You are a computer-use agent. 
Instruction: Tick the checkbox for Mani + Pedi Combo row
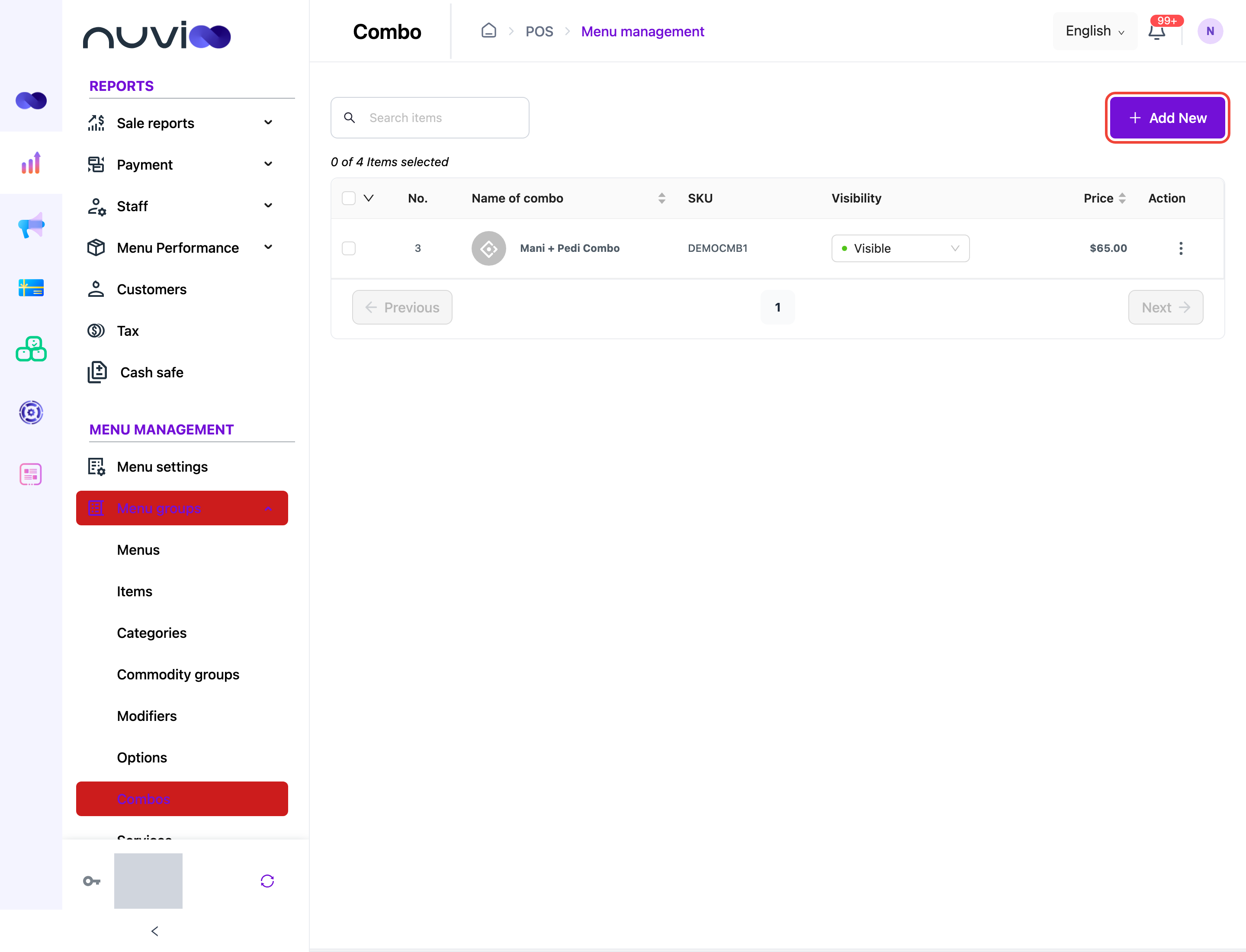[x=349, y=248]
